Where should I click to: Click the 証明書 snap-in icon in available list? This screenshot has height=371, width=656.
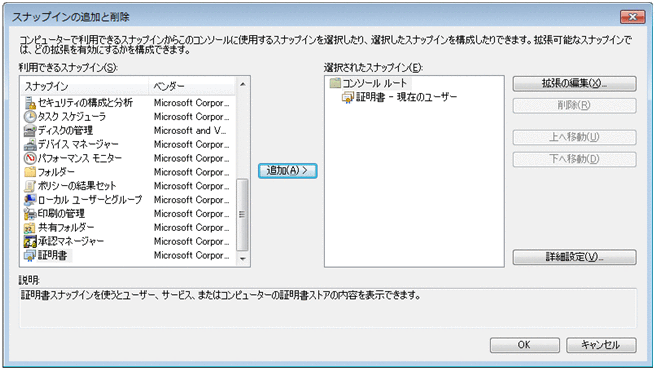pyautogui.click(x=30, y=255)
